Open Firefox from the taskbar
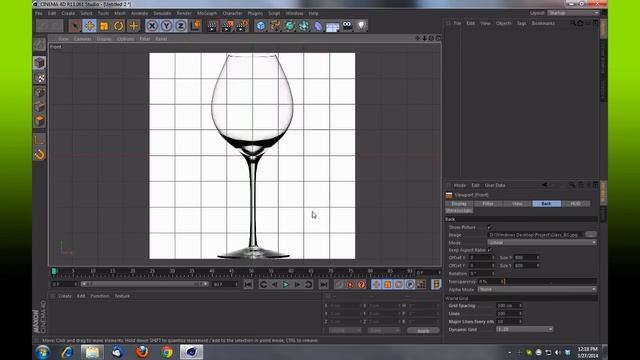This screenshot has height=360, width=640. pyautogui.click(x=142, y=351)
